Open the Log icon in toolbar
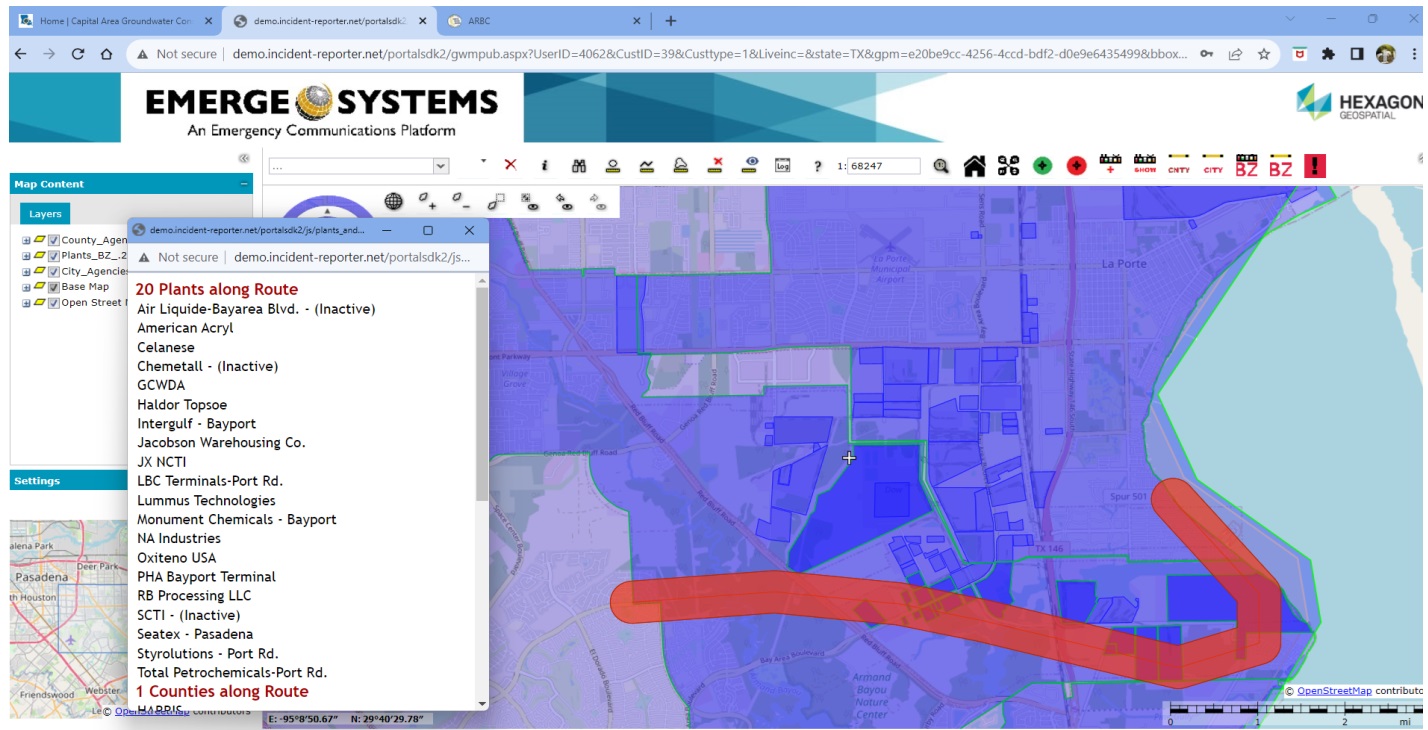This screenshot has width=1428, height=730. point(783,166)
